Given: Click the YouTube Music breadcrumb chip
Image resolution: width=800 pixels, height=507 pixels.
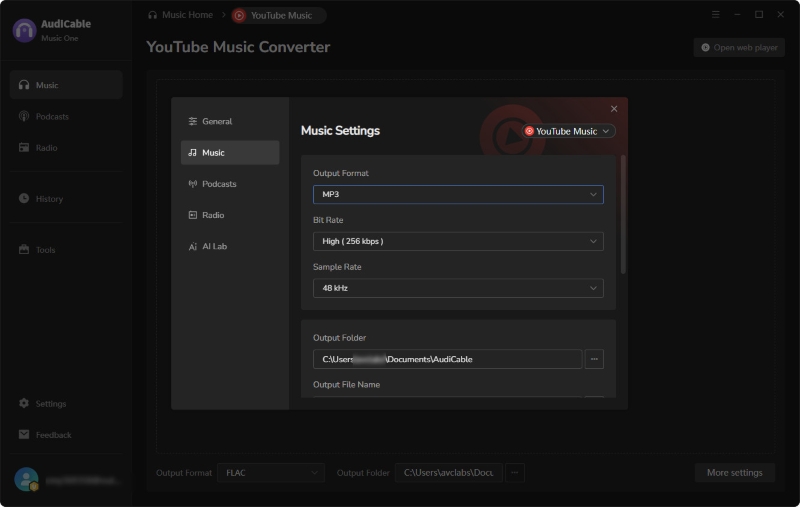Looking at the screenshot, I should pyautogui.click(x=278, y=15).
